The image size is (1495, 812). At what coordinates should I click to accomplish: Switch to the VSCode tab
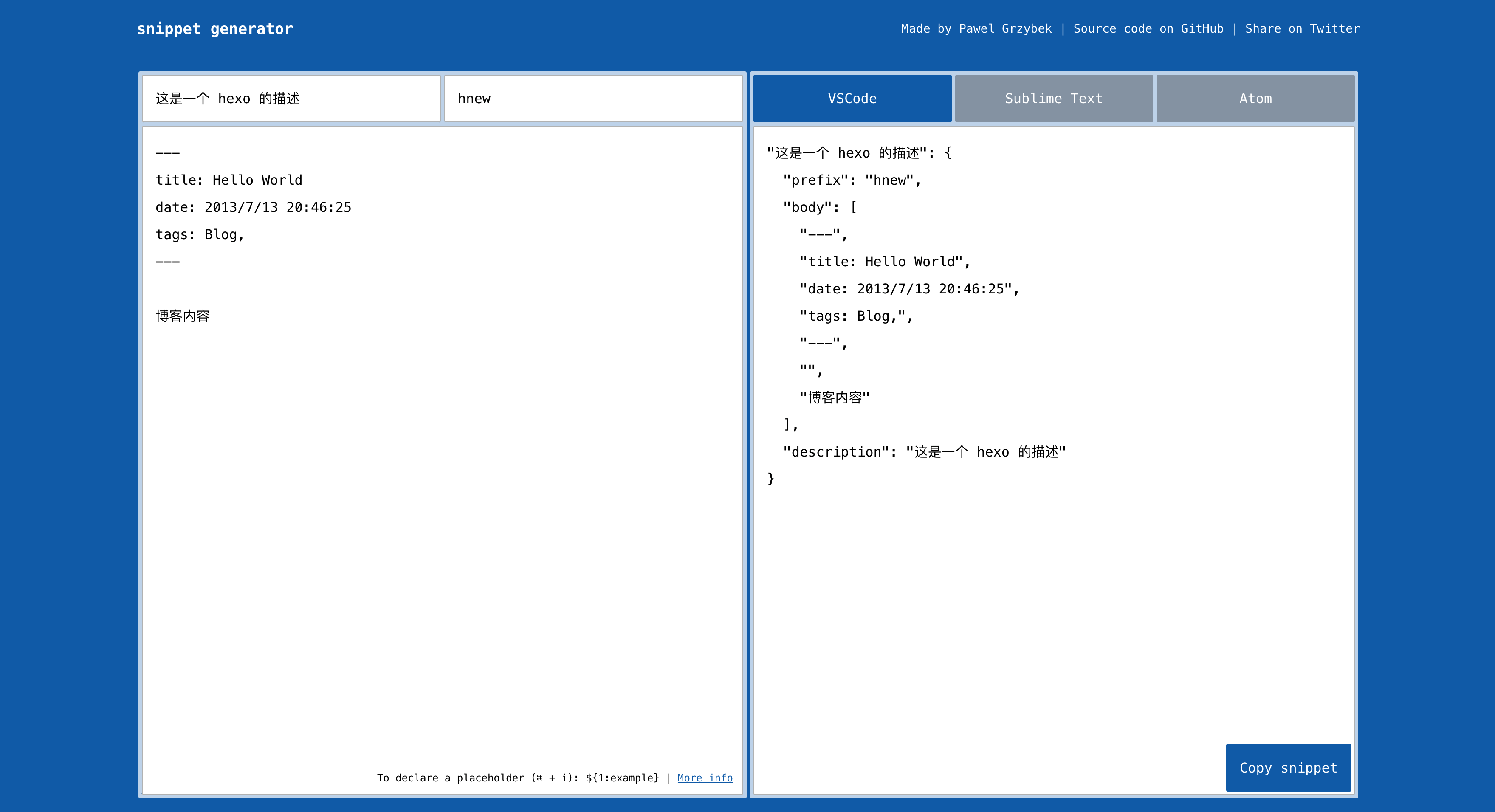tap(852, 99)
